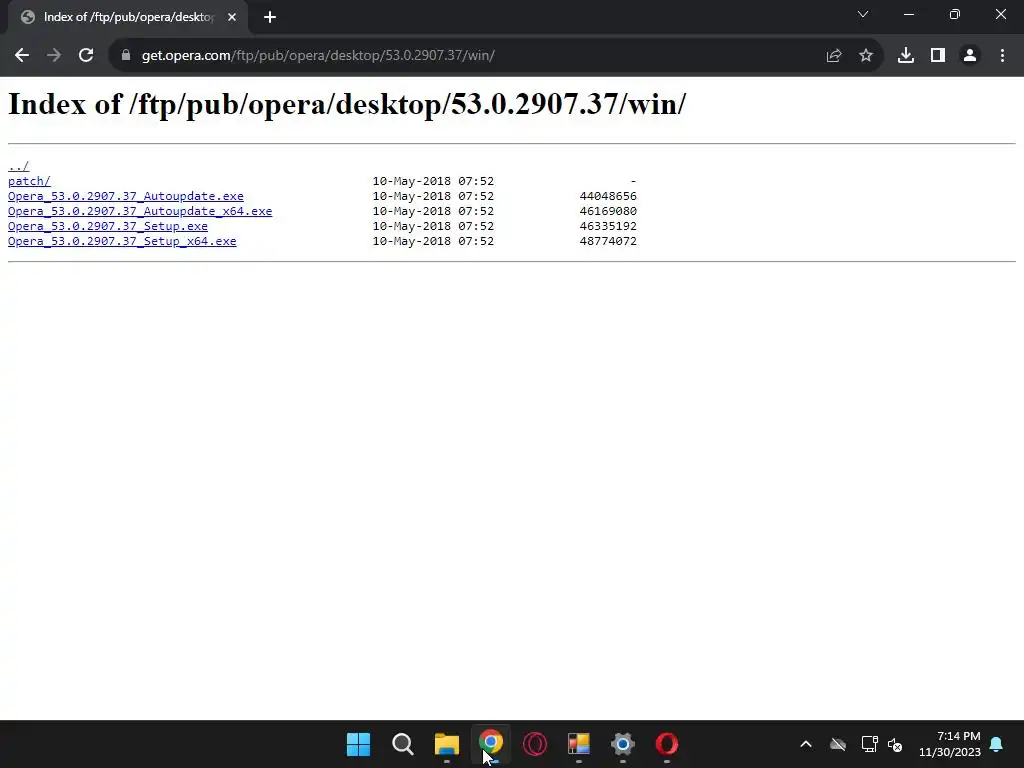Click the file size 44048656

click(608, 196)
